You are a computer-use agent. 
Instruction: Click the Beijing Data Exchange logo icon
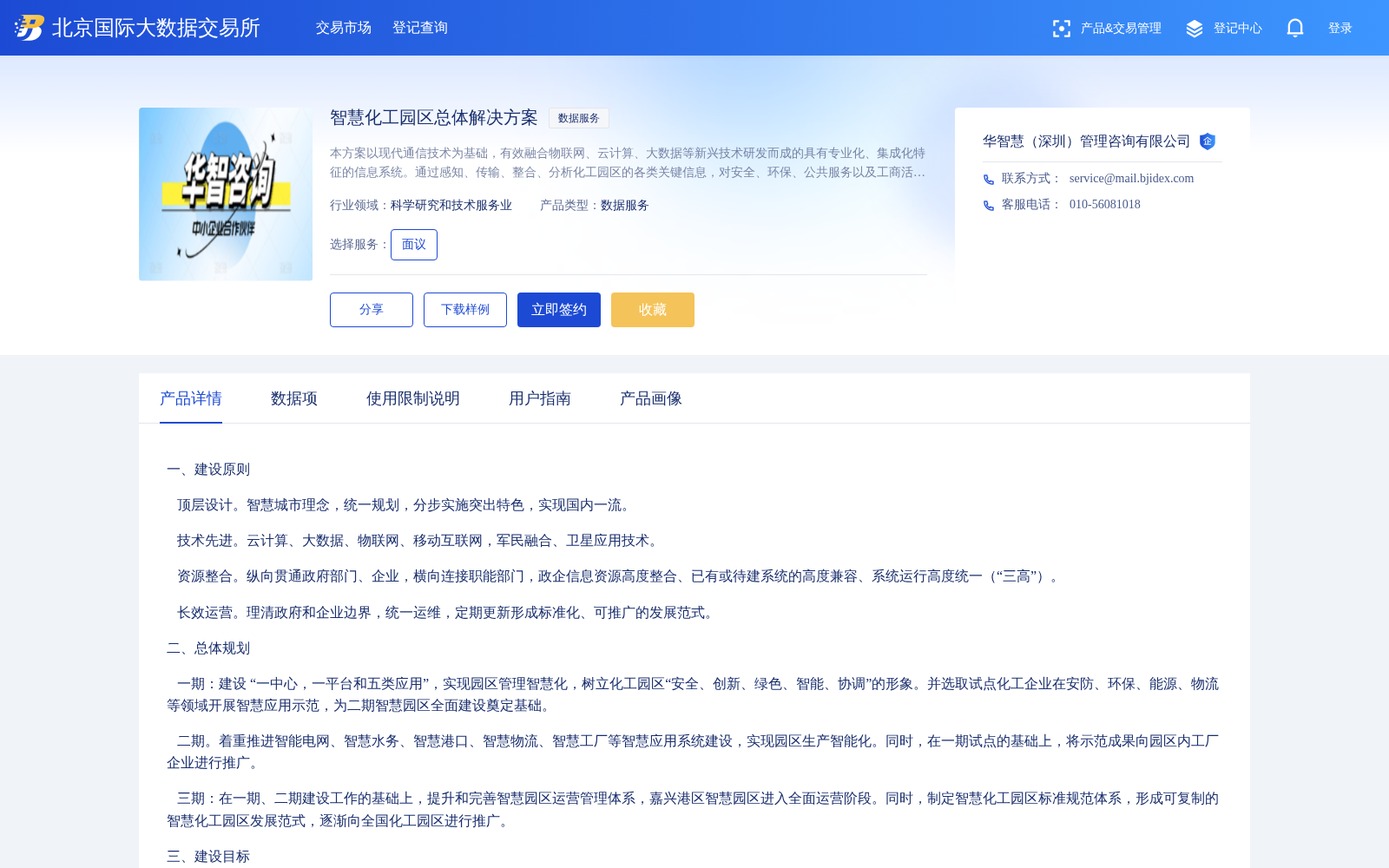click(x=30, y=28)
